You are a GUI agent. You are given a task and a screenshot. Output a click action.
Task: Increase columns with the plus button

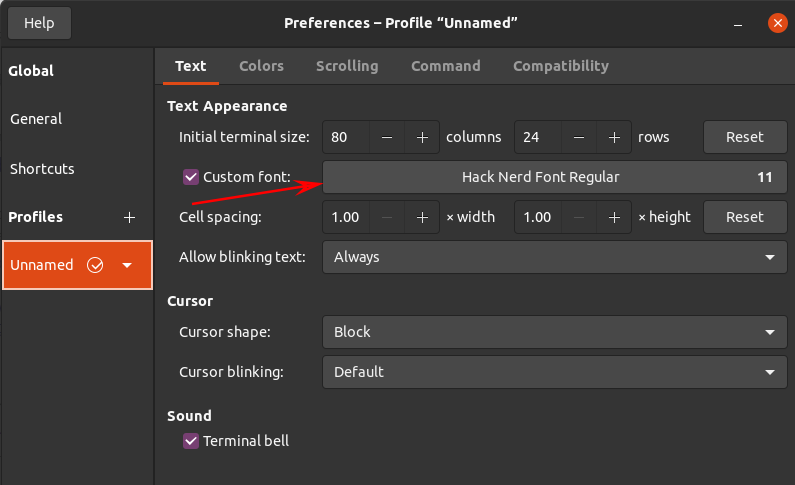(x=422, y=137)
